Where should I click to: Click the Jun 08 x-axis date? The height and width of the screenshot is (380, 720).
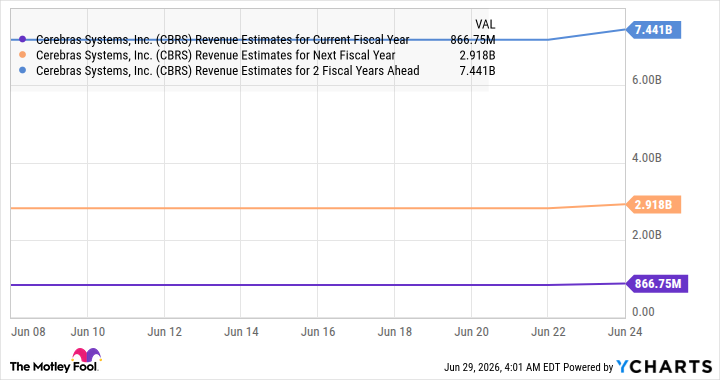28,332
